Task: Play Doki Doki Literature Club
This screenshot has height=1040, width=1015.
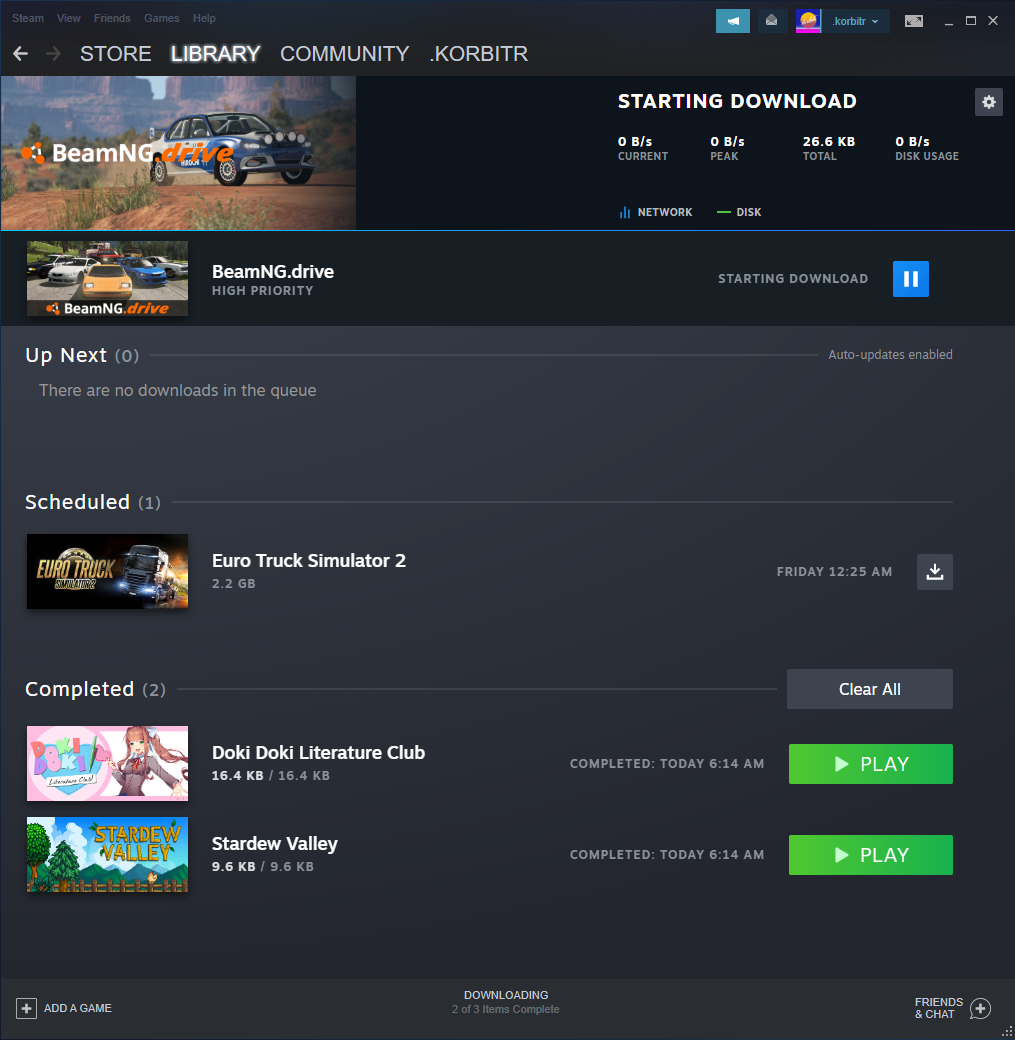Action: (870, 764)
